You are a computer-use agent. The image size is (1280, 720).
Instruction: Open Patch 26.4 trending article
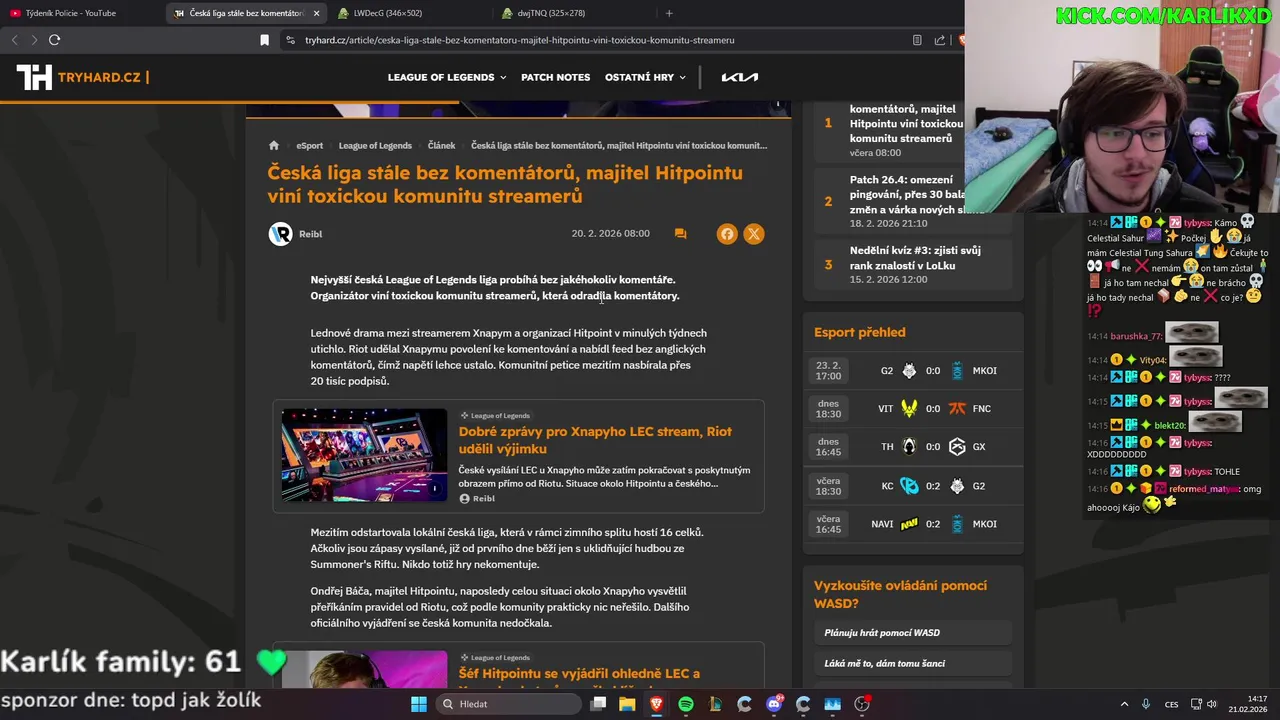click(x=908, y=202)
